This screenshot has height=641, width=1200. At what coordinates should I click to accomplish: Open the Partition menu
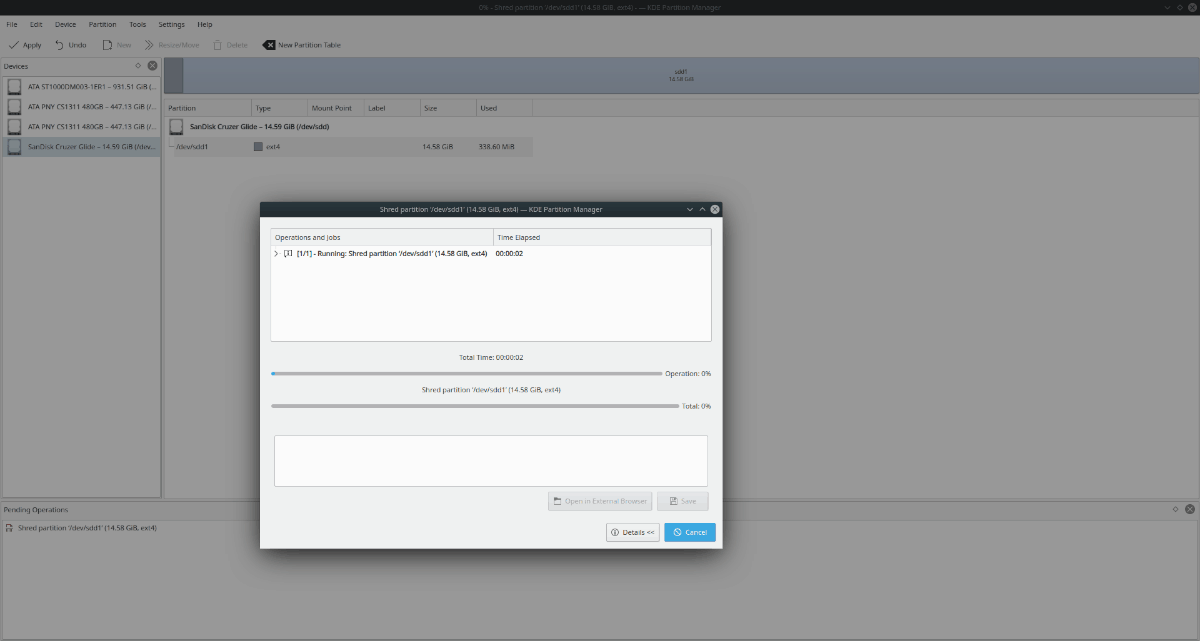(102, 24)
